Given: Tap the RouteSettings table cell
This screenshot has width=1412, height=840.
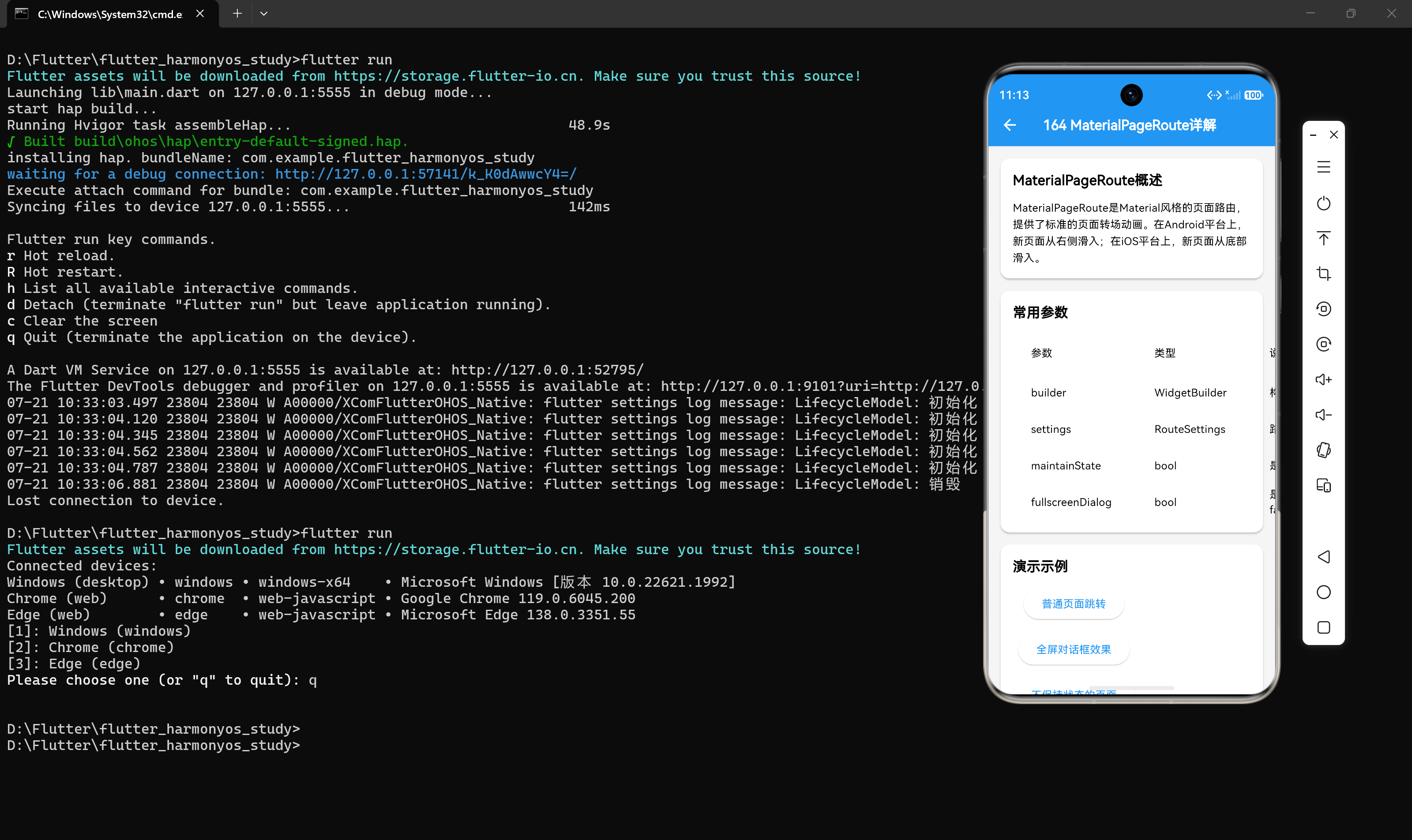Looking at the screenshot, I should coord(1190,430).
